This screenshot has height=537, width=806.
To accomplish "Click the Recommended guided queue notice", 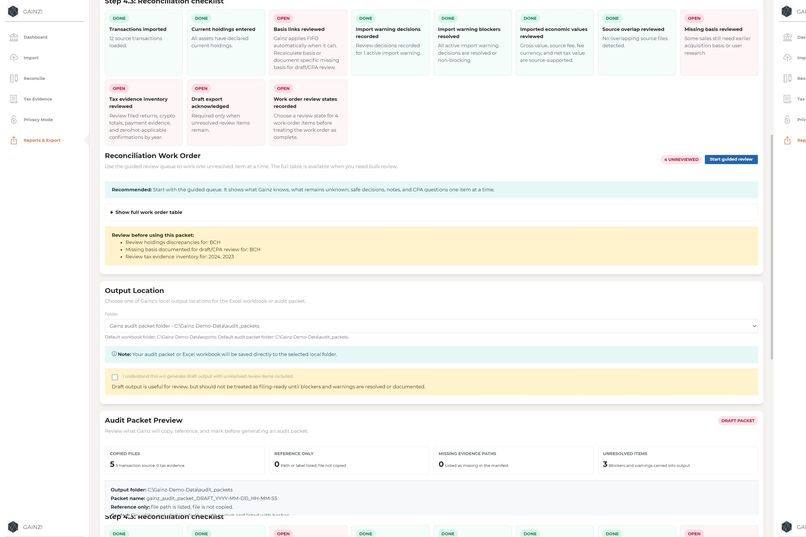I will click(x=431, y=190).
